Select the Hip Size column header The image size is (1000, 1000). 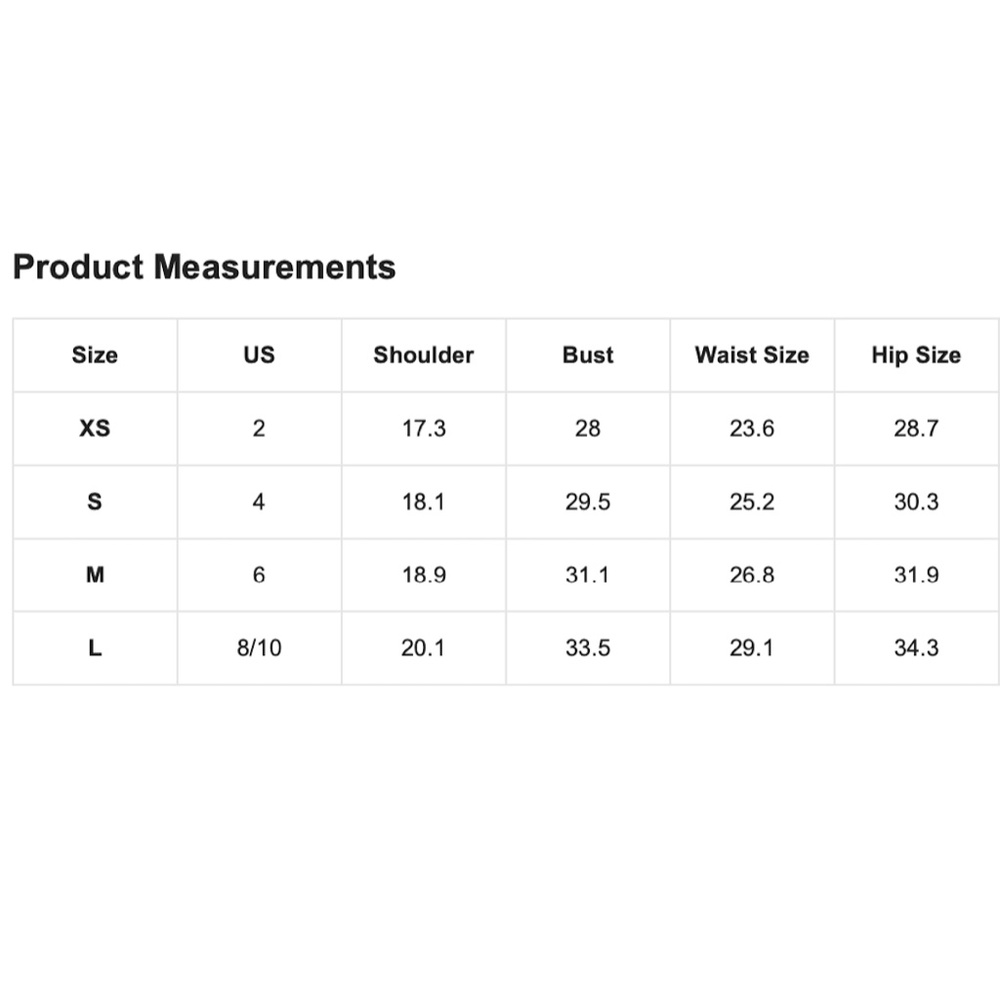[x=916, y=355]
